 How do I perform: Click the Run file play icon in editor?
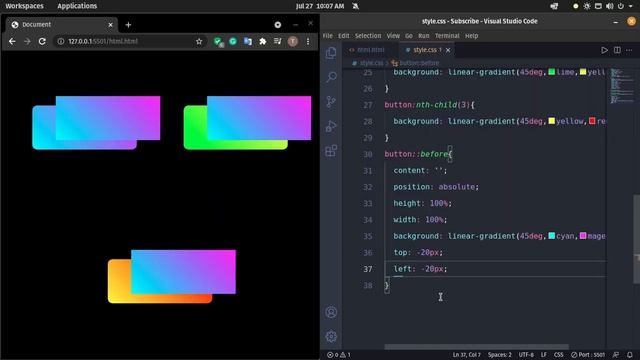pos(604,50)
